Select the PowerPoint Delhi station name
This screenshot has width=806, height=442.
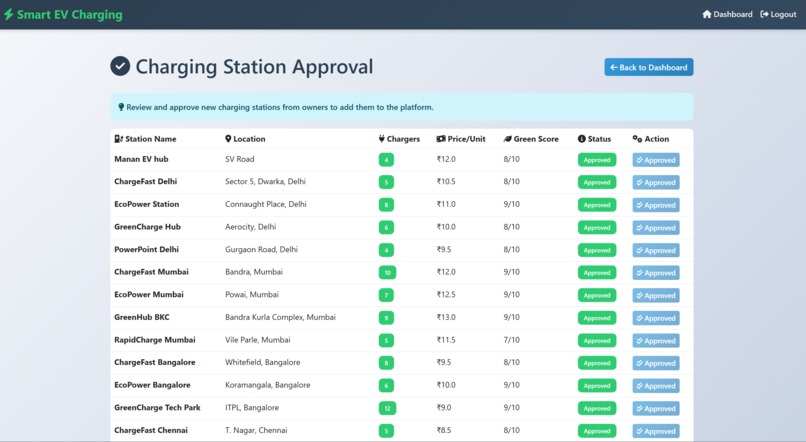point(146,249)
